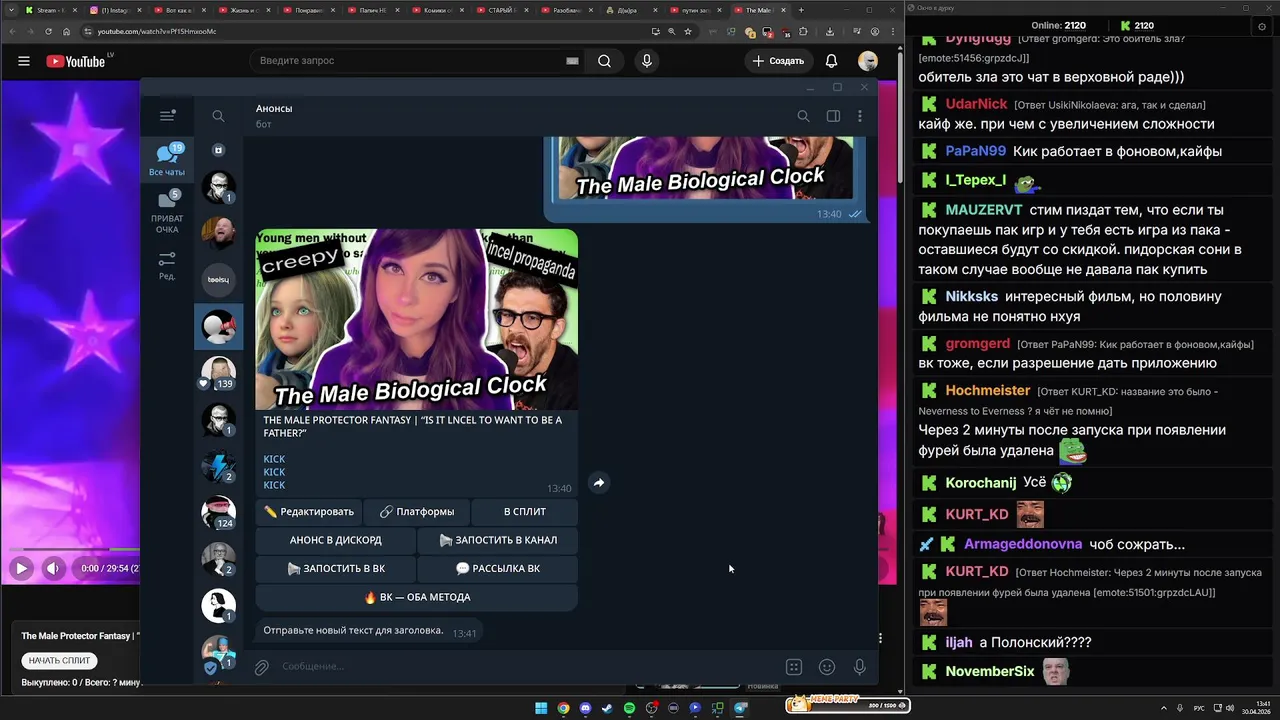Mute the video player volume
Screen dimensions: 1280x720
[53, 568]
